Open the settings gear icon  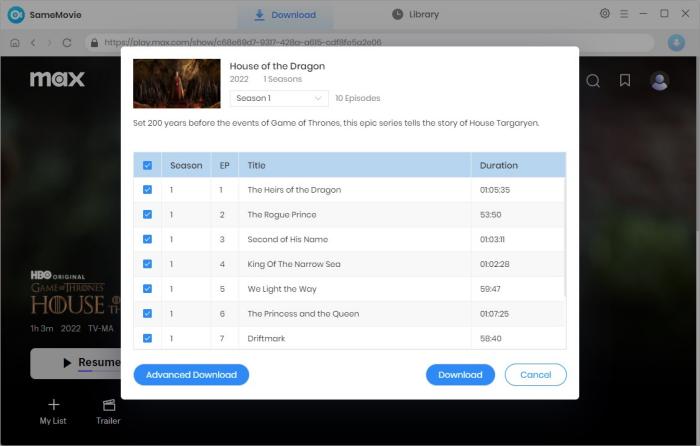click(605, 14)
